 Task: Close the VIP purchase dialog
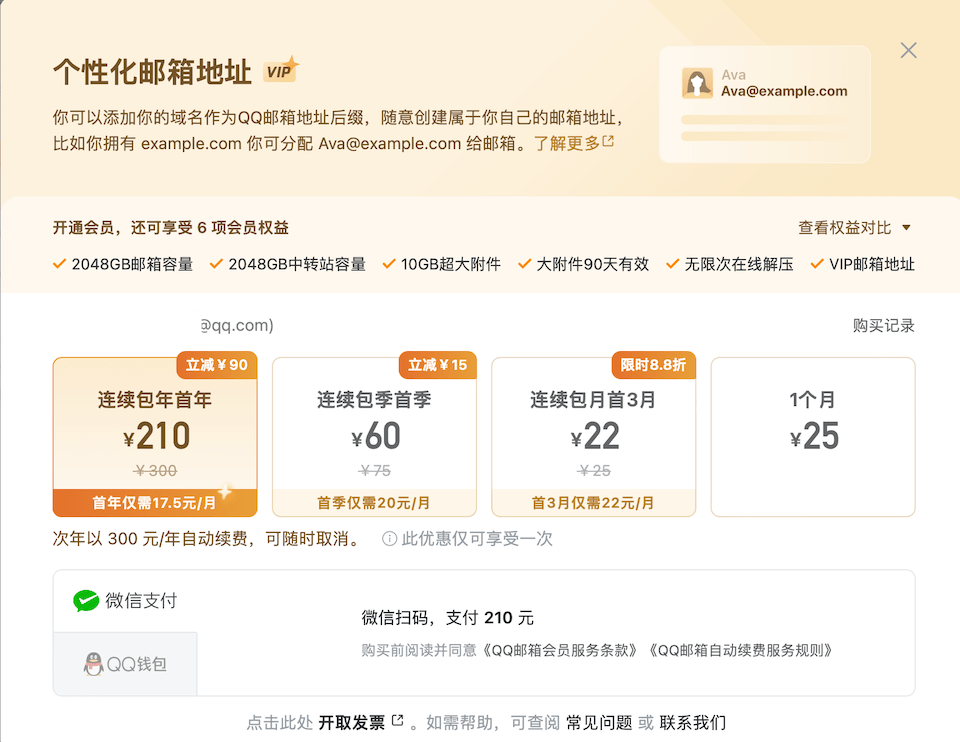pyautogui.click(x=909, y=50)
